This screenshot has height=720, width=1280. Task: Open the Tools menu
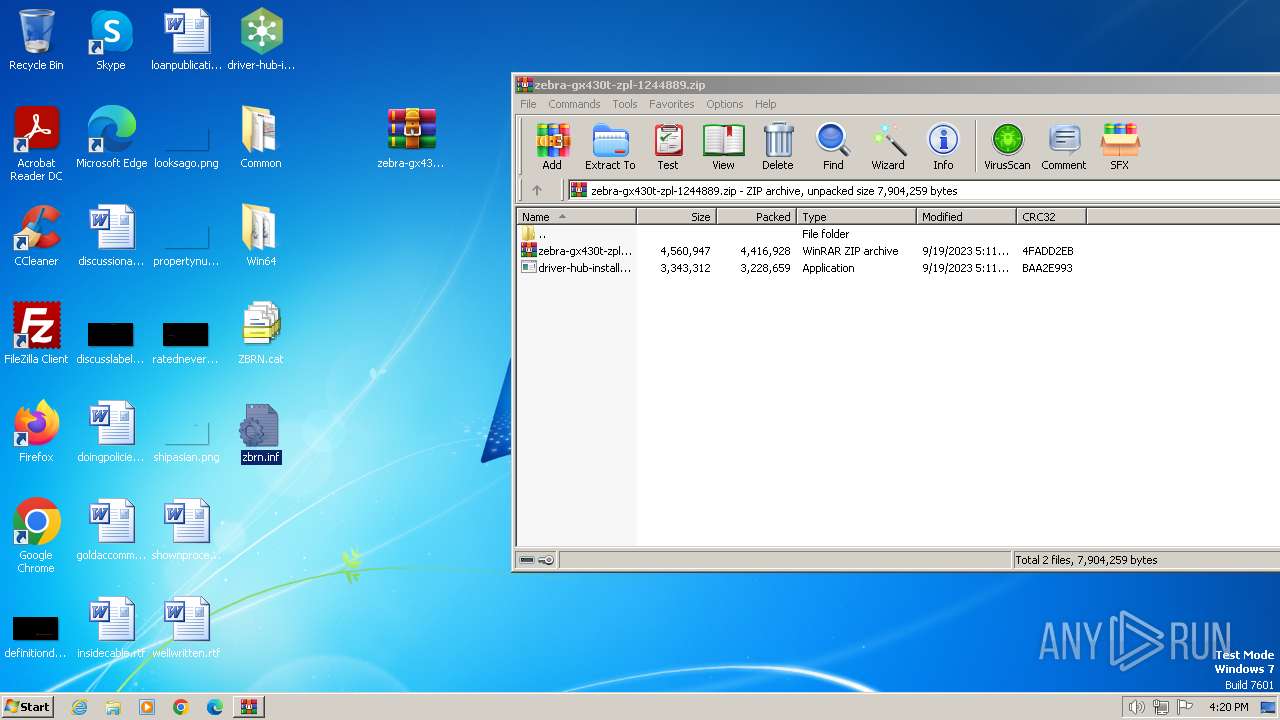pos(625,104)
